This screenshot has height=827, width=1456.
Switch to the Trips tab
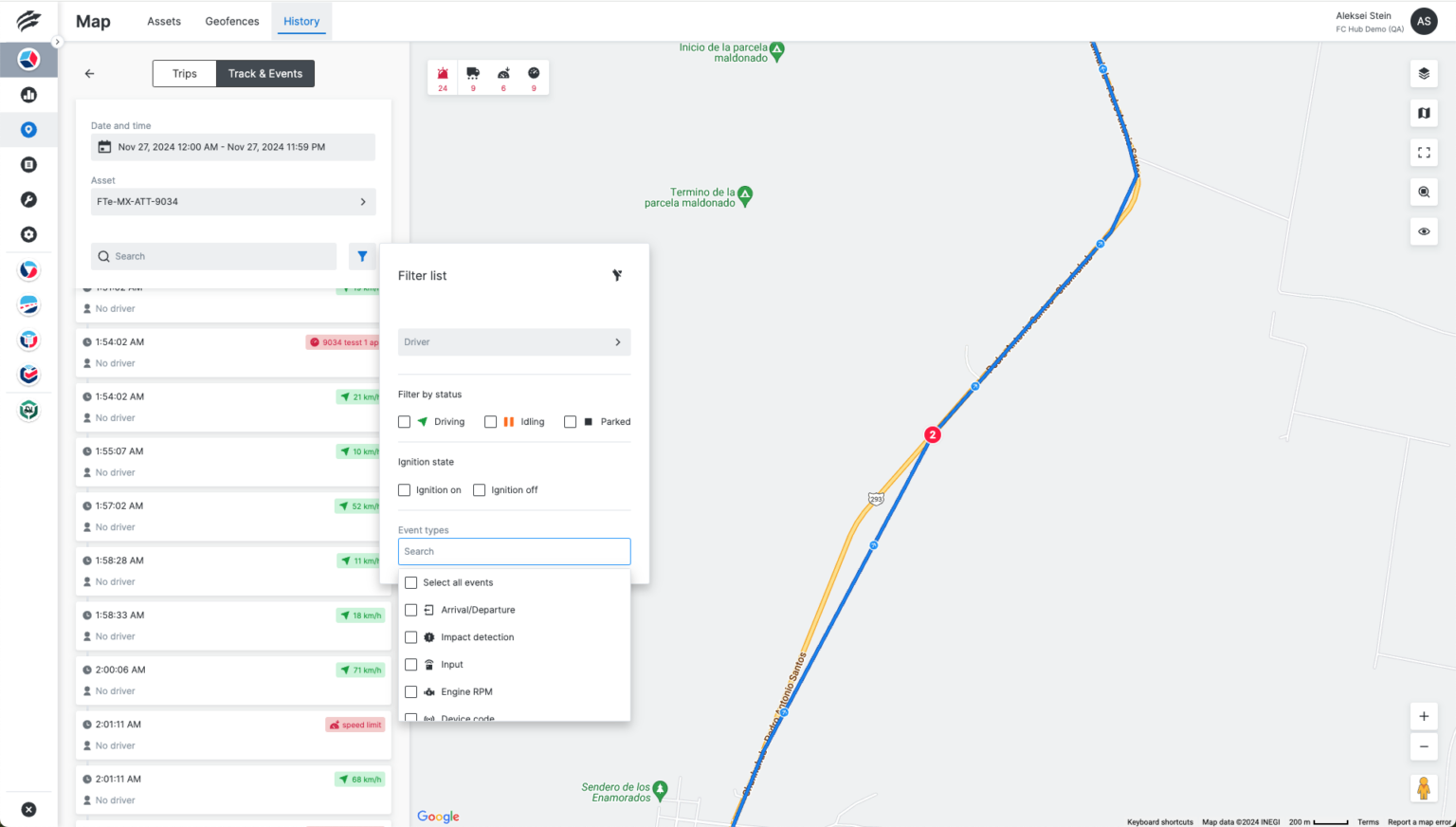tap(184, 73)
